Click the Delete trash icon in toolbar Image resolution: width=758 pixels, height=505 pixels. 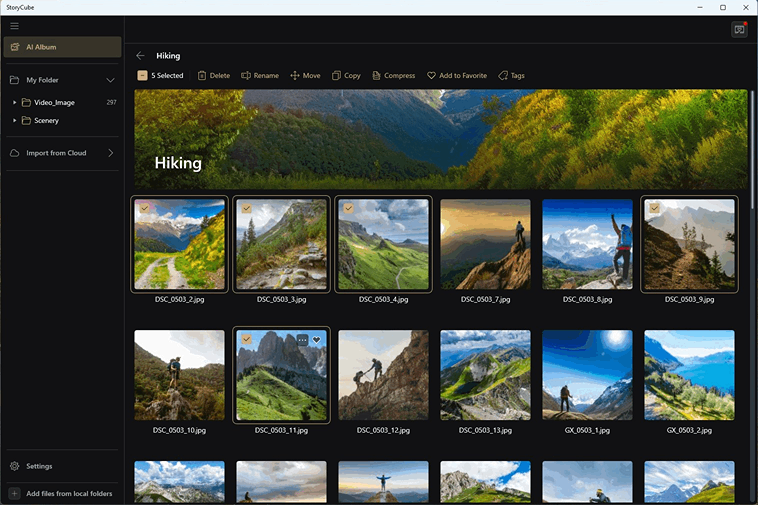coord(202,76)
